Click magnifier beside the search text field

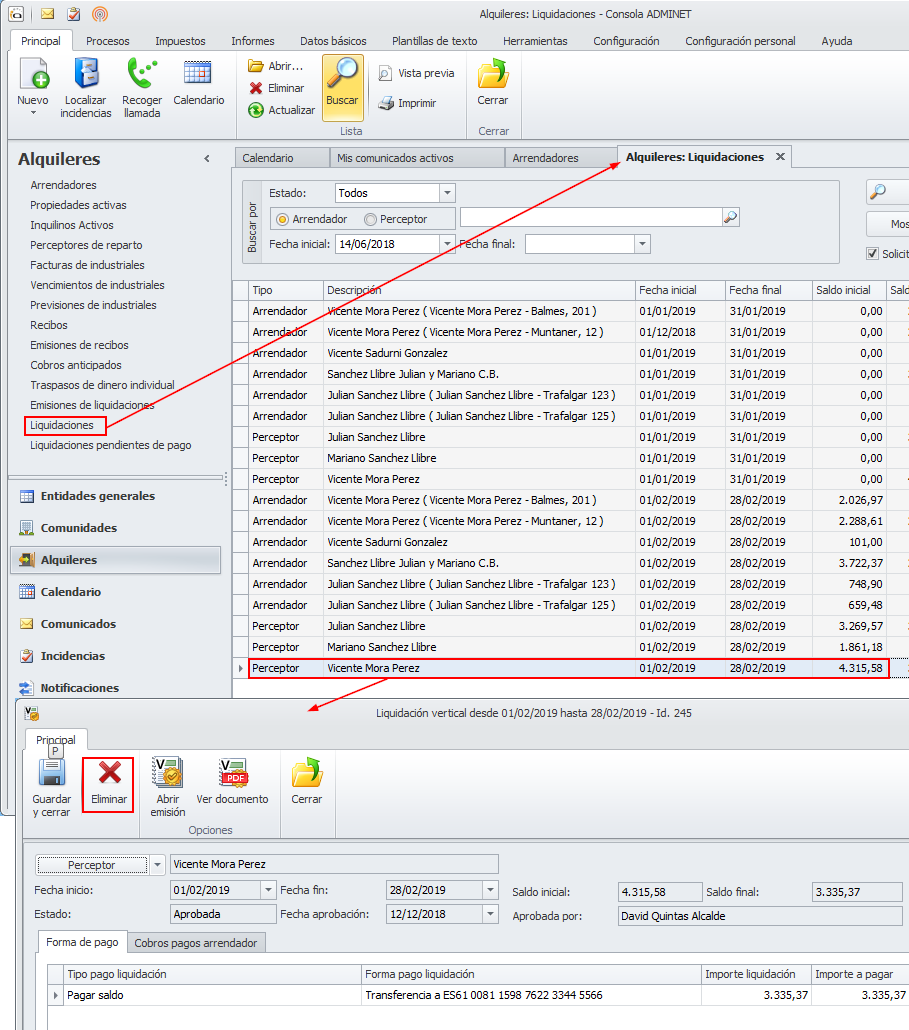[730, 217]
